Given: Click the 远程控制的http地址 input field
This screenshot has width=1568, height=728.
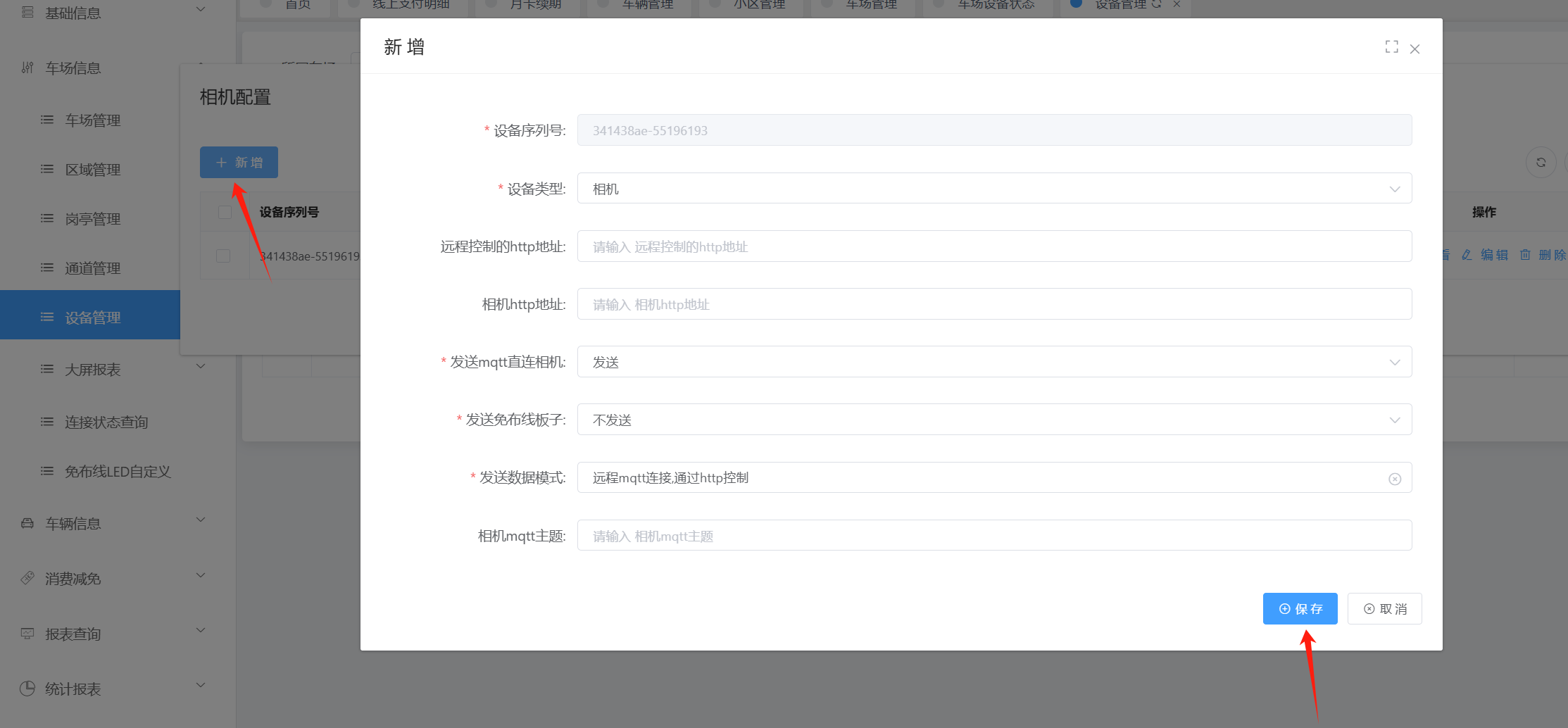Looking at the screenshot, I should pos(994,246).
